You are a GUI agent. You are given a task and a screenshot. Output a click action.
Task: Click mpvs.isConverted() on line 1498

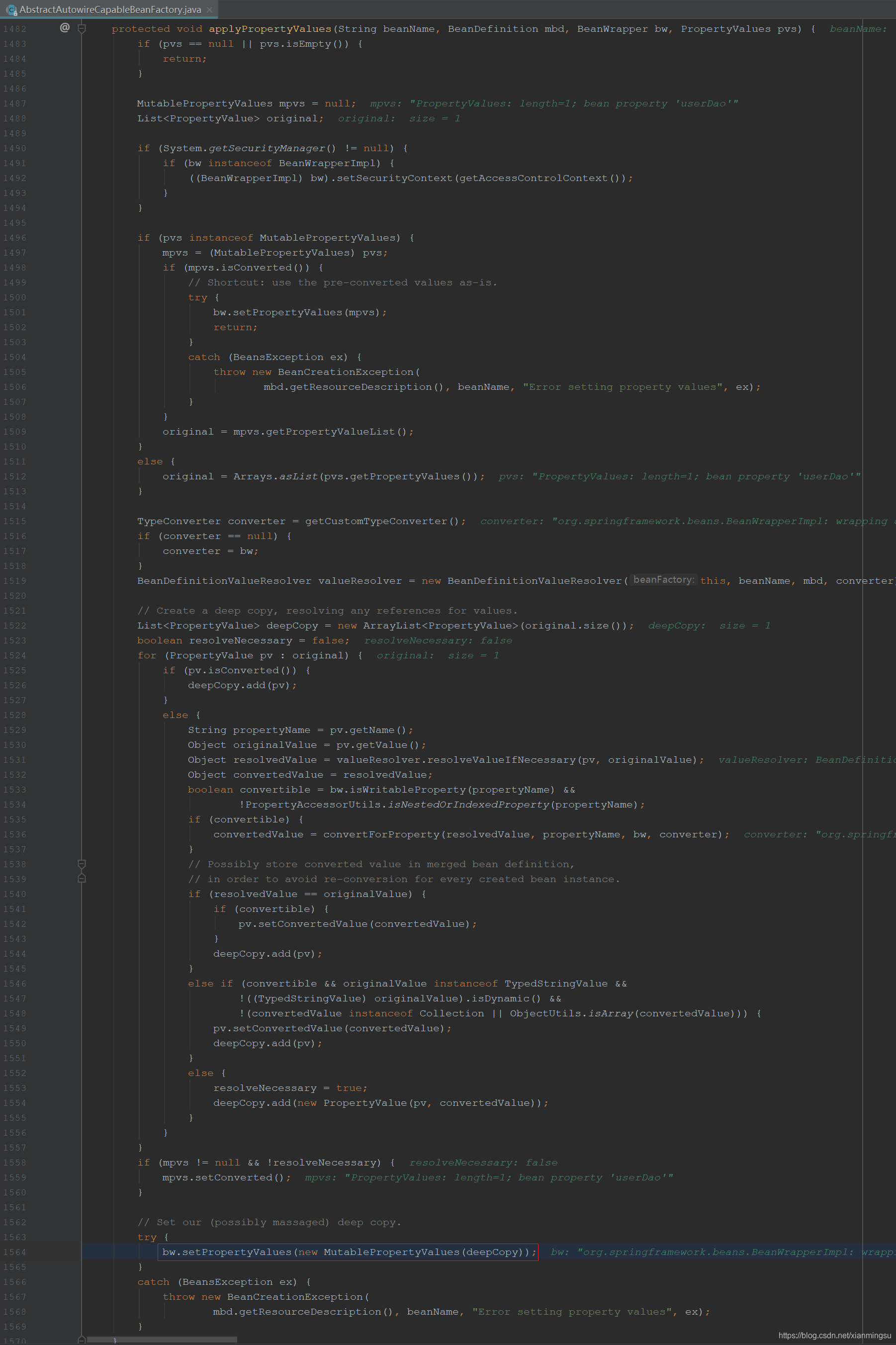click(249, 268)
